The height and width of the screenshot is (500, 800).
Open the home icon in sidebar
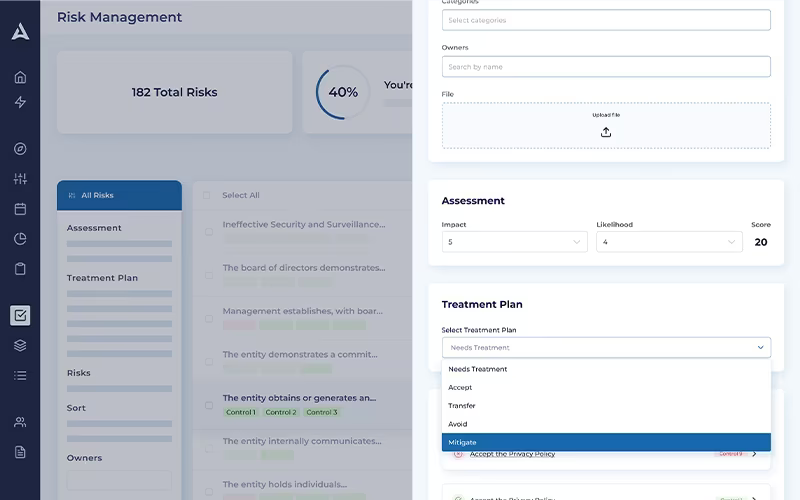(x=20, y=77)
